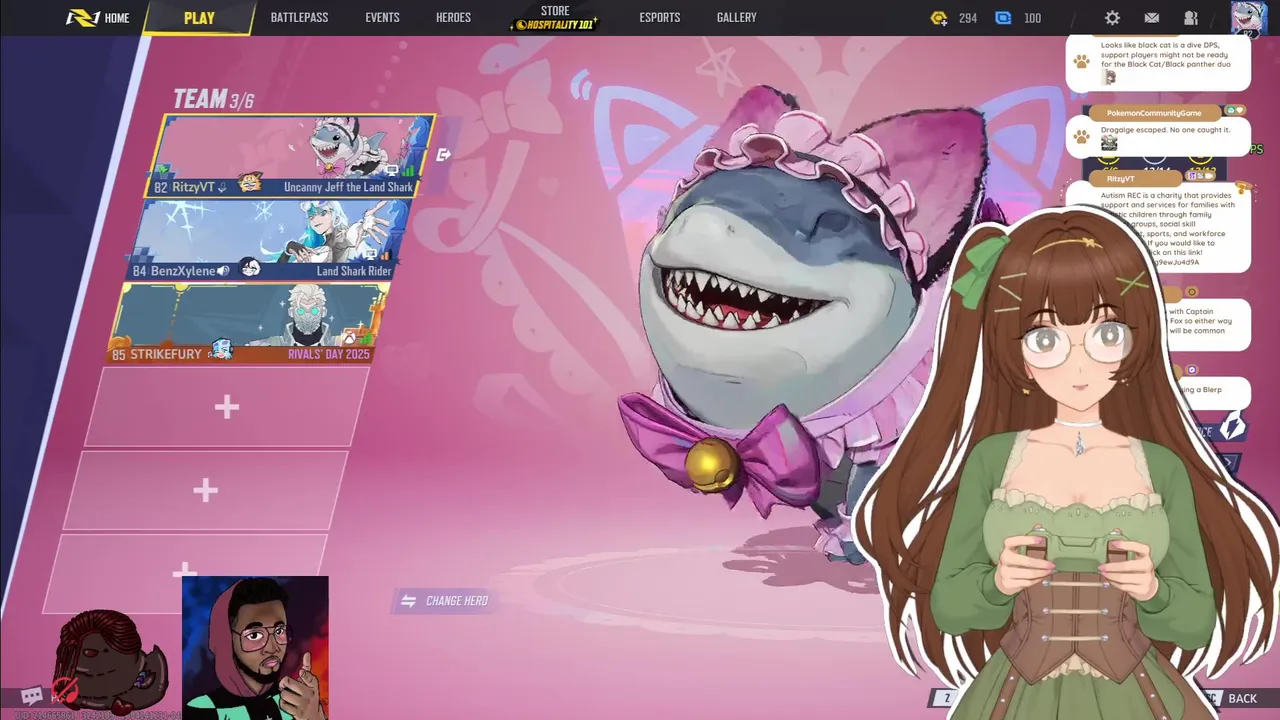Click the leave team exit icon
1280x720 pixels.
pyautogui.click(x=444, y=154)
